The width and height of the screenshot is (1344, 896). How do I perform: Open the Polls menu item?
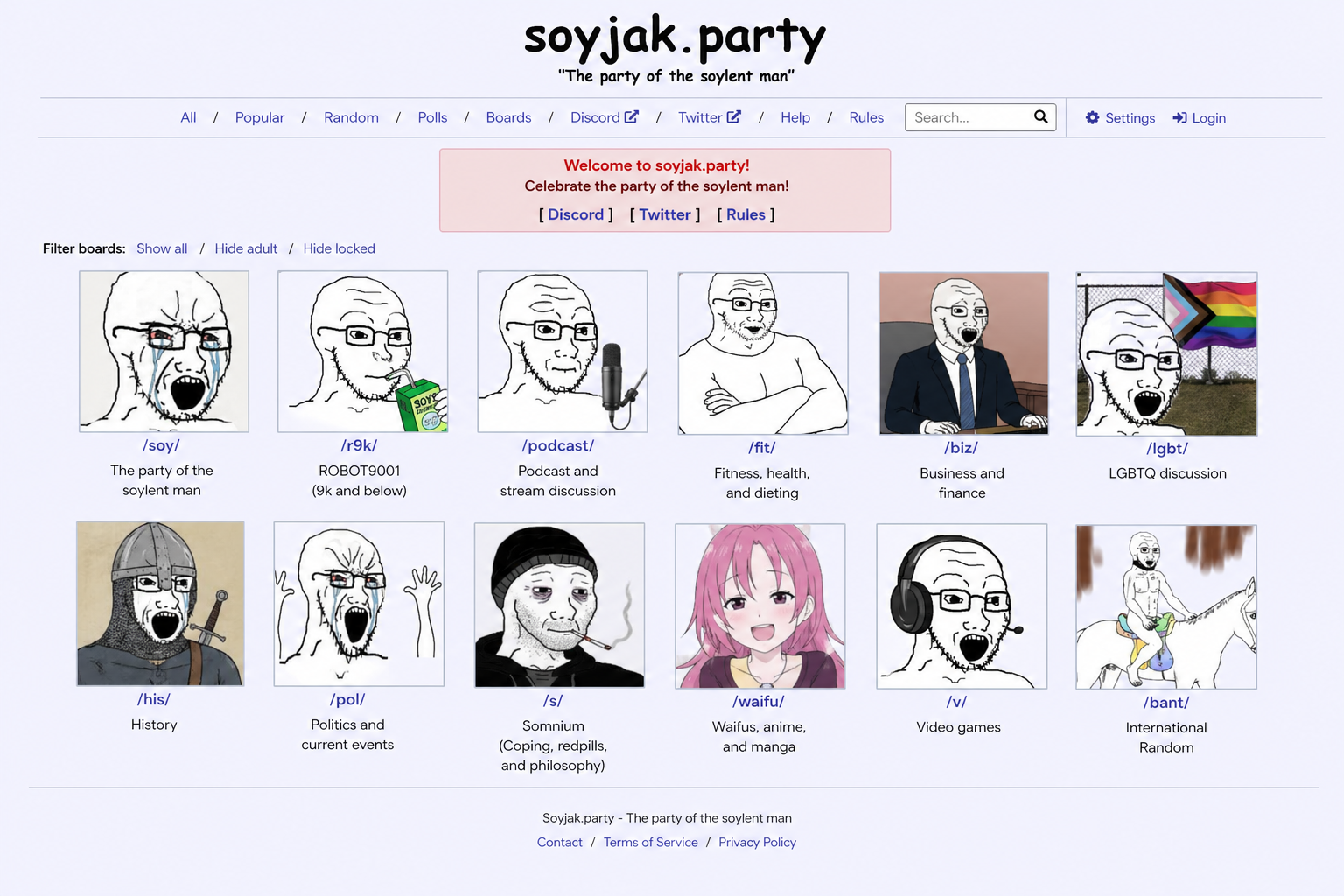pos(432,117)
